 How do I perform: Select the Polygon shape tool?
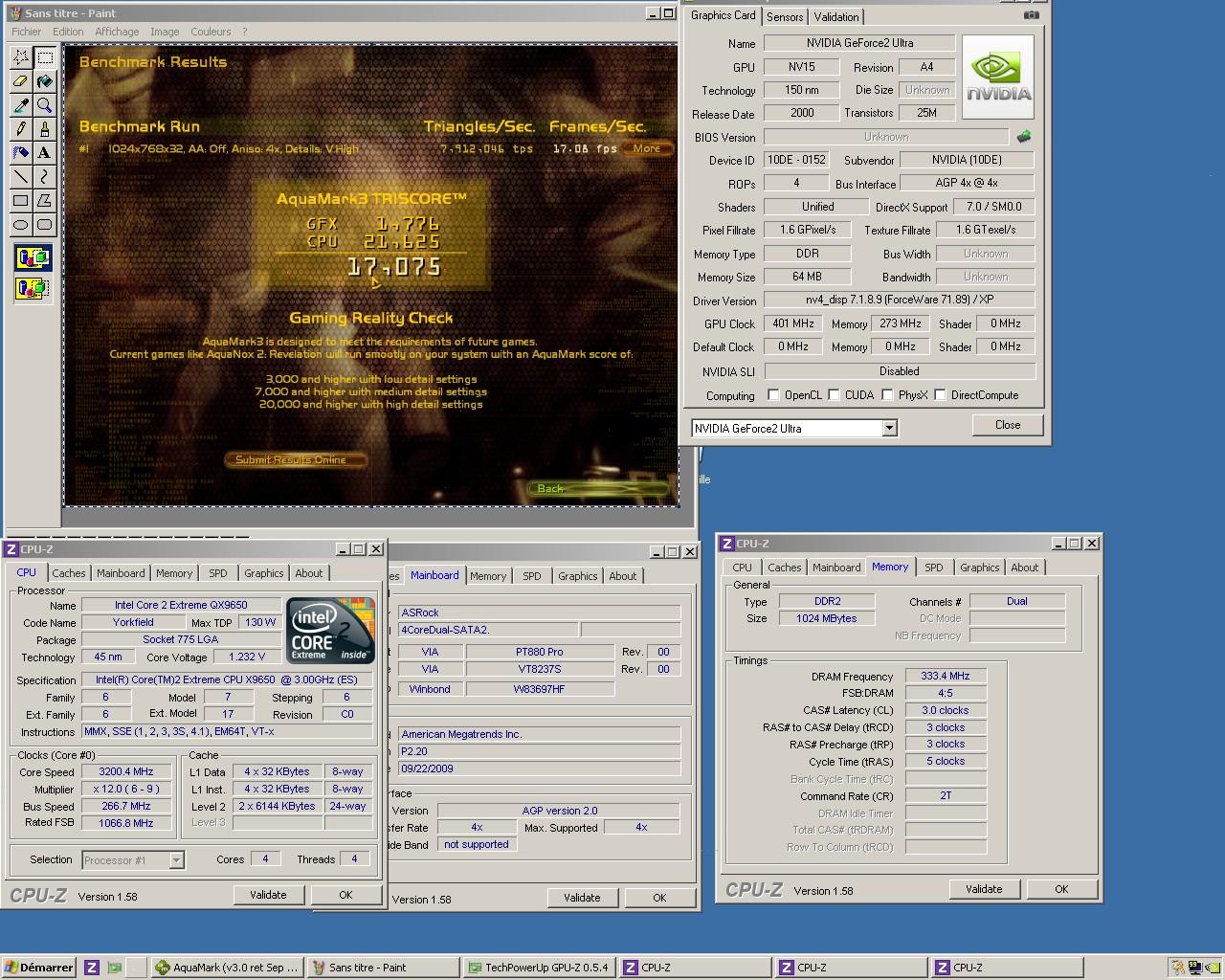click(x=44, y=201)
